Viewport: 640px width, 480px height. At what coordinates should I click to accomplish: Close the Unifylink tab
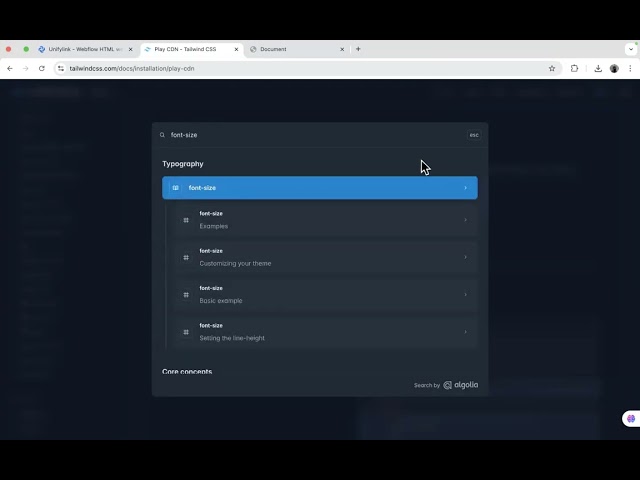[x=131, y=49]
